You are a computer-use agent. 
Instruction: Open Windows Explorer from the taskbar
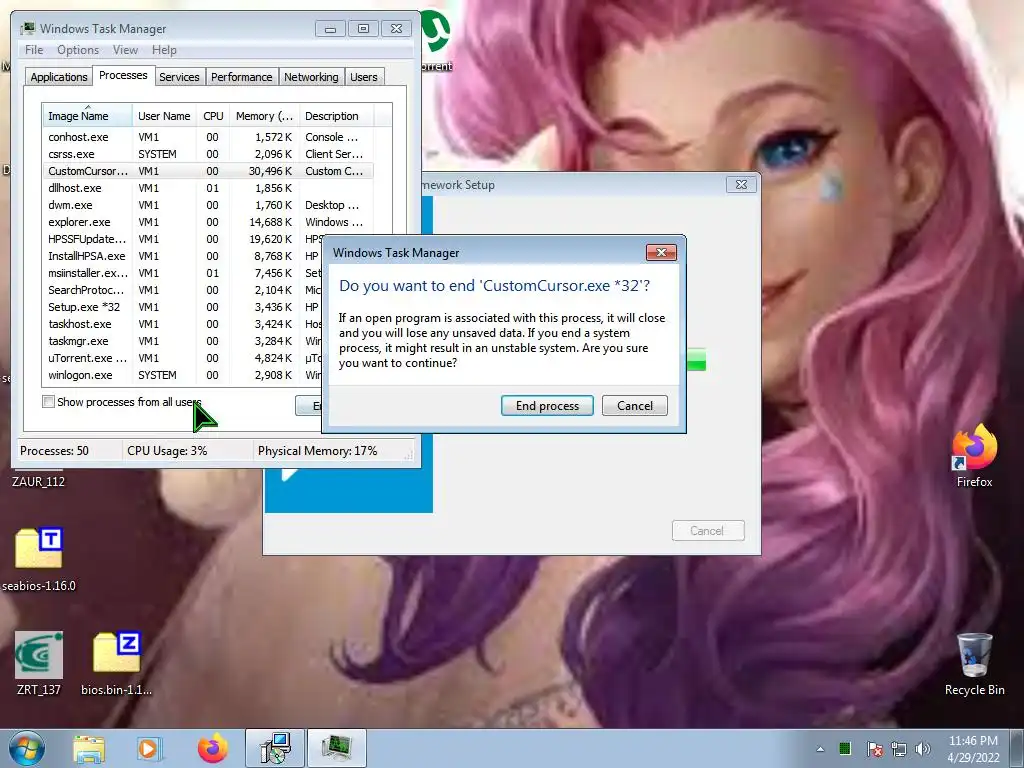(89, 749)
